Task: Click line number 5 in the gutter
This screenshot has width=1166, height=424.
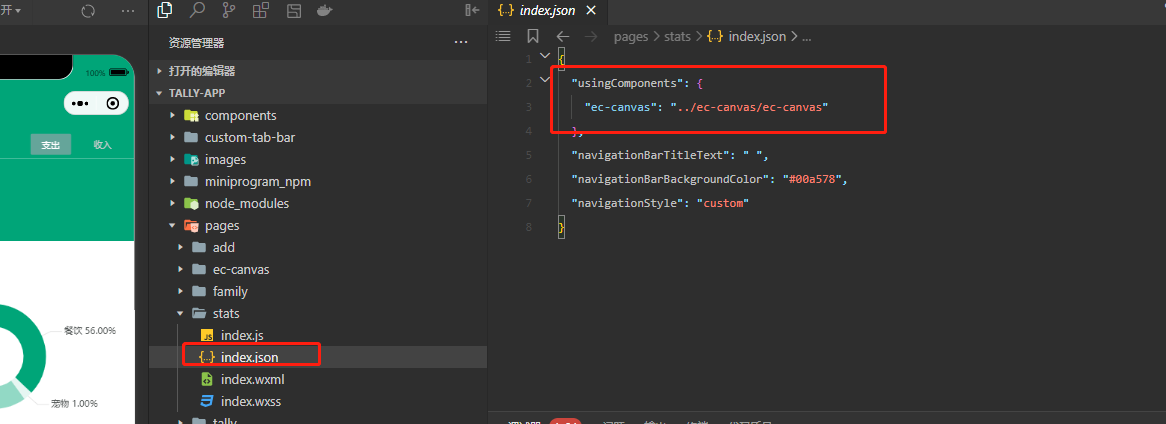Action: tap(528, 155)
